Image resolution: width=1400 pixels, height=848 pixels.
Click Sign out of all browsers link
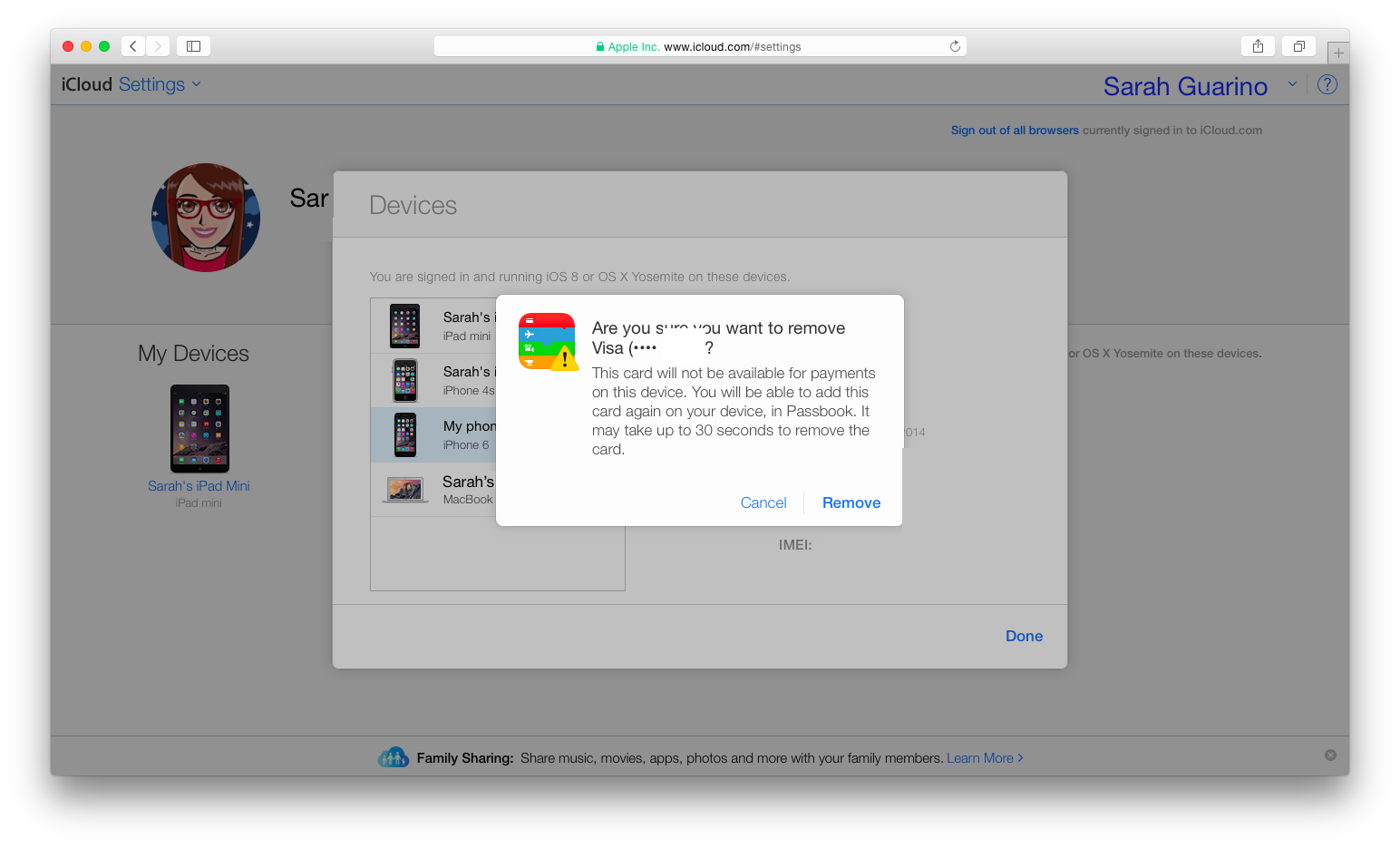click(1014, 130)
